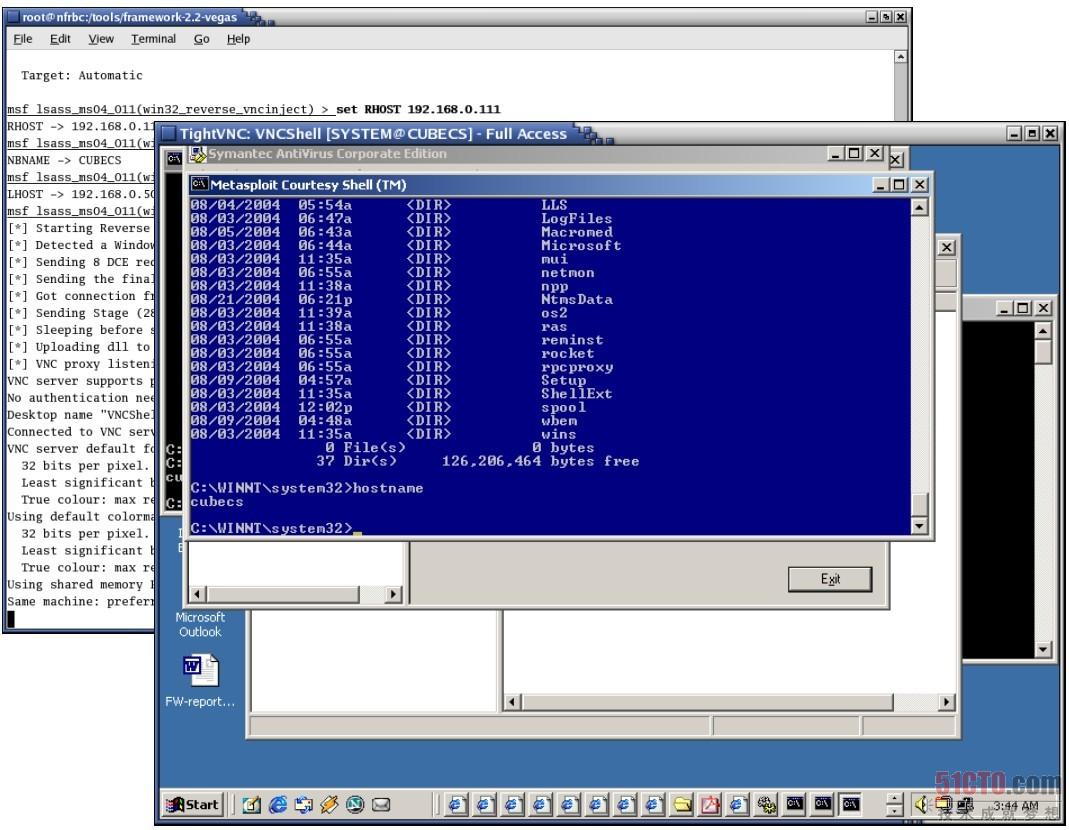The height and width of the screenshot is (830, 1069).
Task: Switch to the Acrobat PDF taskbar button
Action: 710,805
